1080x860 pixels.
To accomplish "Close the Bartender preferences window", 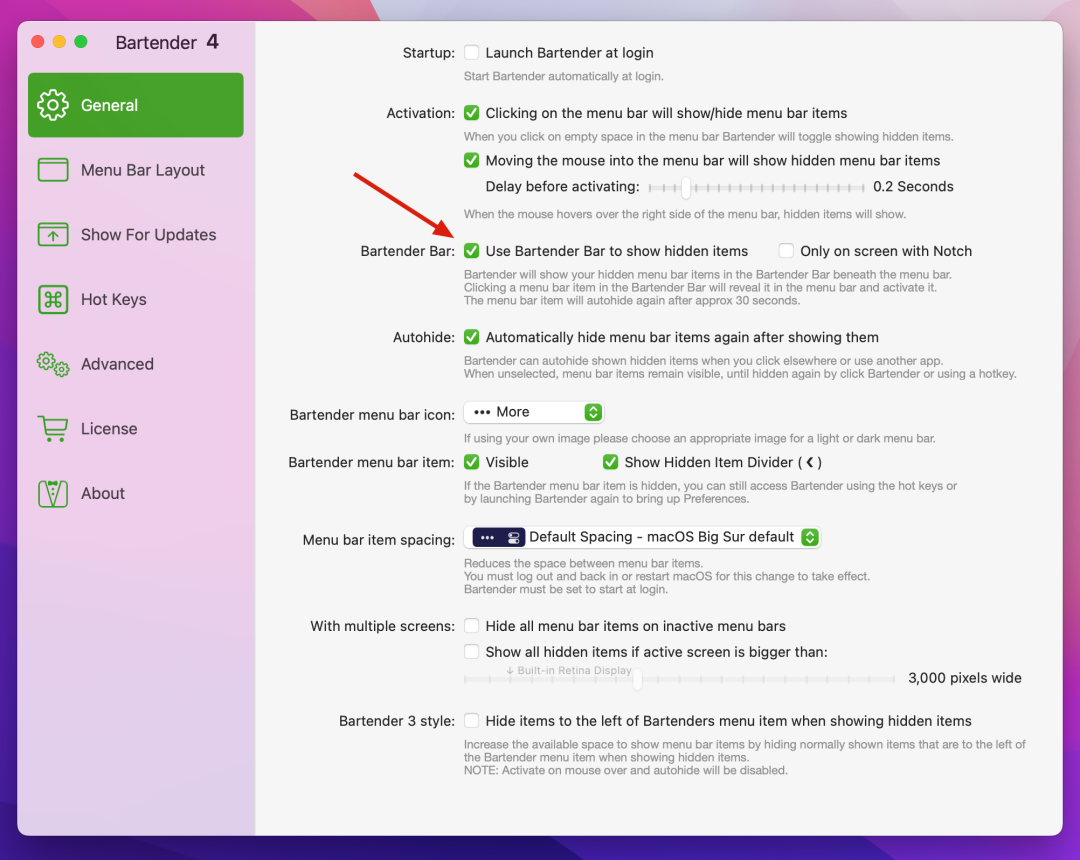I will pos(38,42).
